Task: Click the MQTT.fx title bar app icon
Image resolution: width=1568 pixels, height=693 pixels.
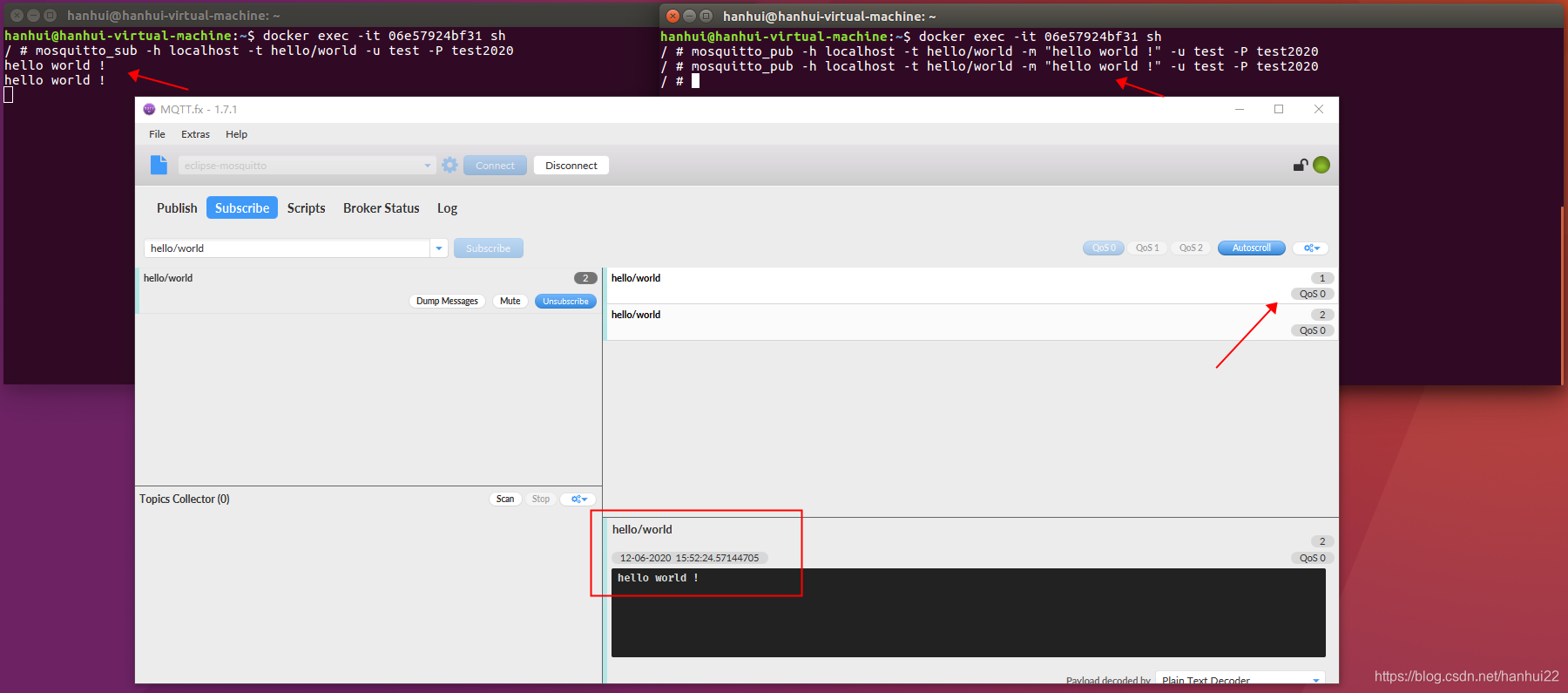Action: pos(149,109)
